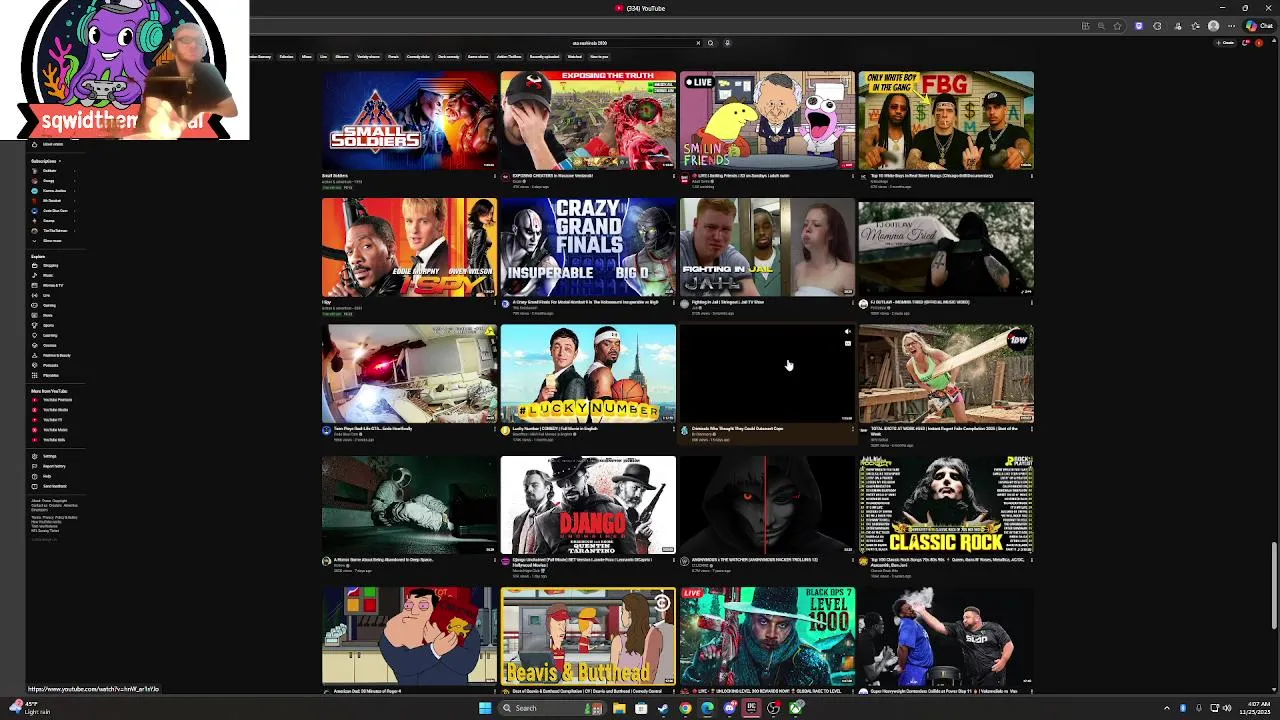The image size is (1280, 720).
Task: Open Edge settings and more menu
Action: pyautogui.click(x=1231, y=26)
